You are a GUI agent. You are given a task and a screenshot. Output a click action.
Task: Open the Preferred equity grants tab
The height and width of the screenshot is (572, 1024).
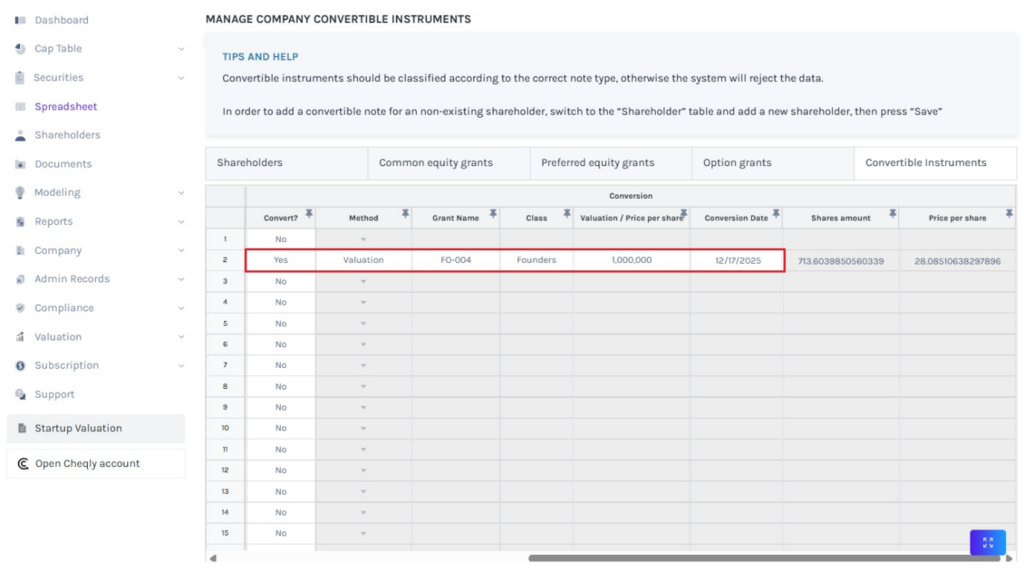point(598,163)
